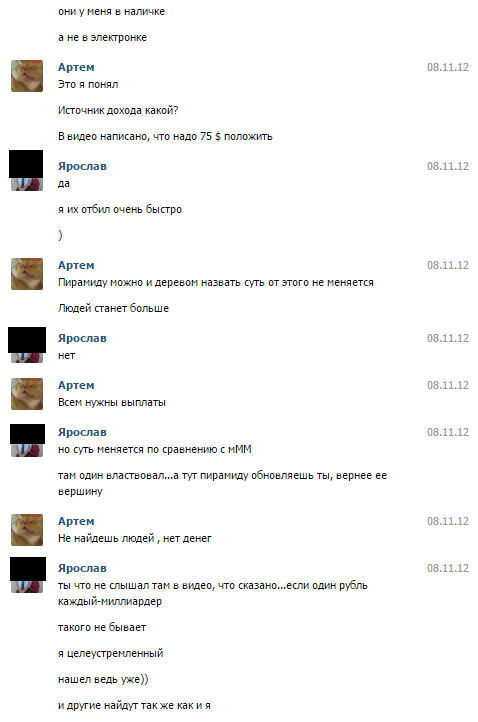This screenshot has height=722, width=478.
Task: Select the timestamp of the "Пирамиду можно" message
Action: click(x=448, y=265)
